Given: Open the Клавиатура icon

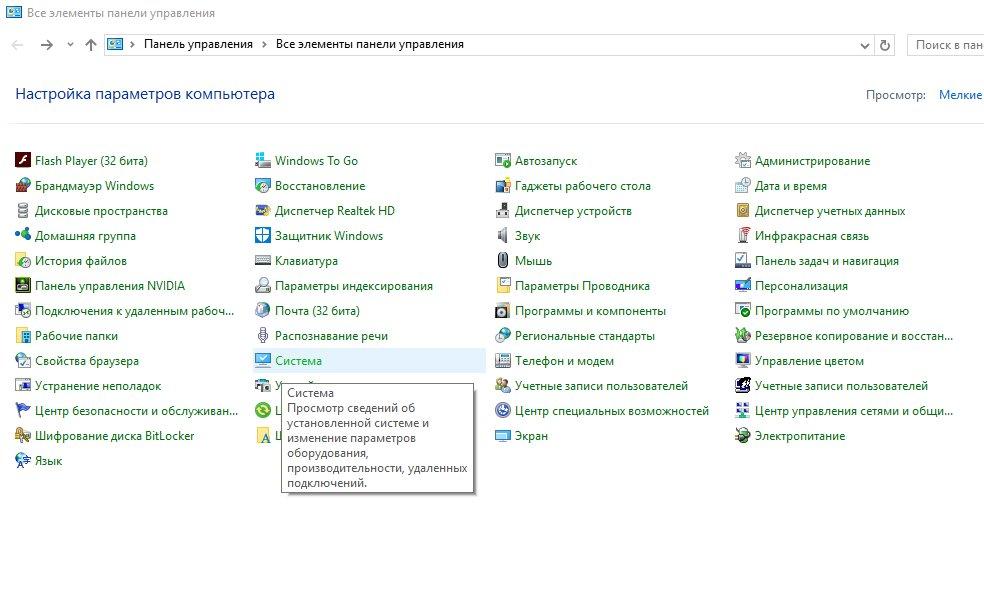Looking at the screenshot, I should click(x=262, y=260).
